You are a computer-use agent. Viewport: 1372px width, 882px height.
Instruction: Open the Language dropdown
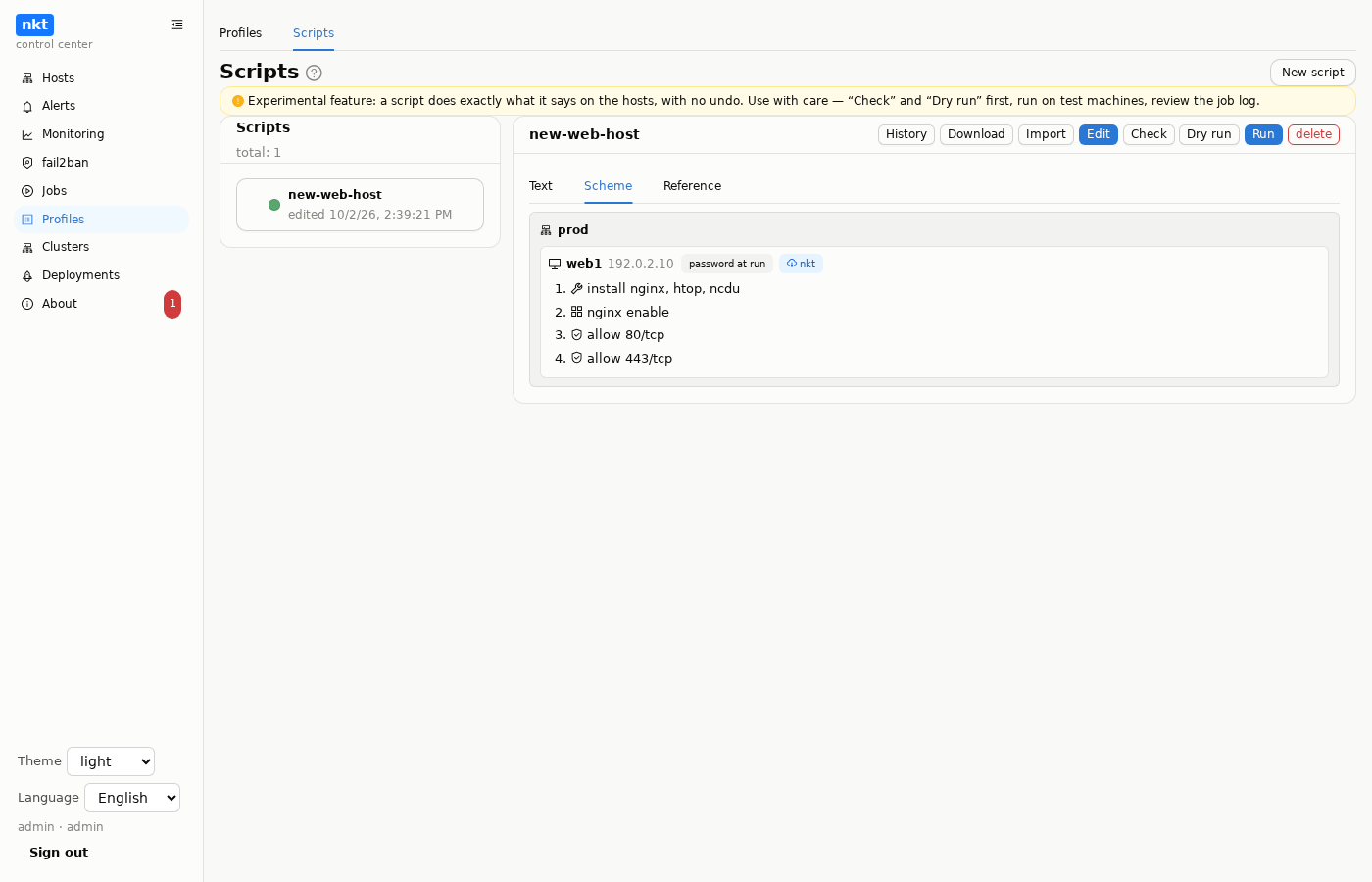(132, 798)
